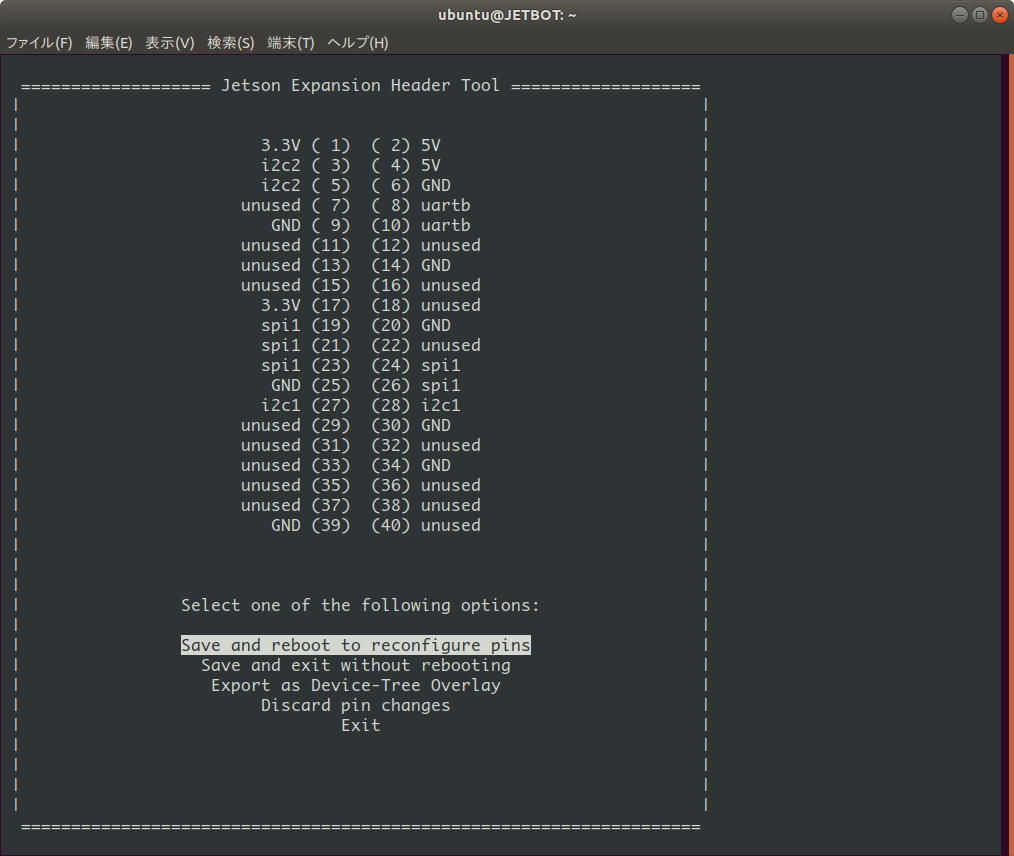1014x856 pixels.
Task: Click pin 12 labeled unused
Action: pos(426,246)
